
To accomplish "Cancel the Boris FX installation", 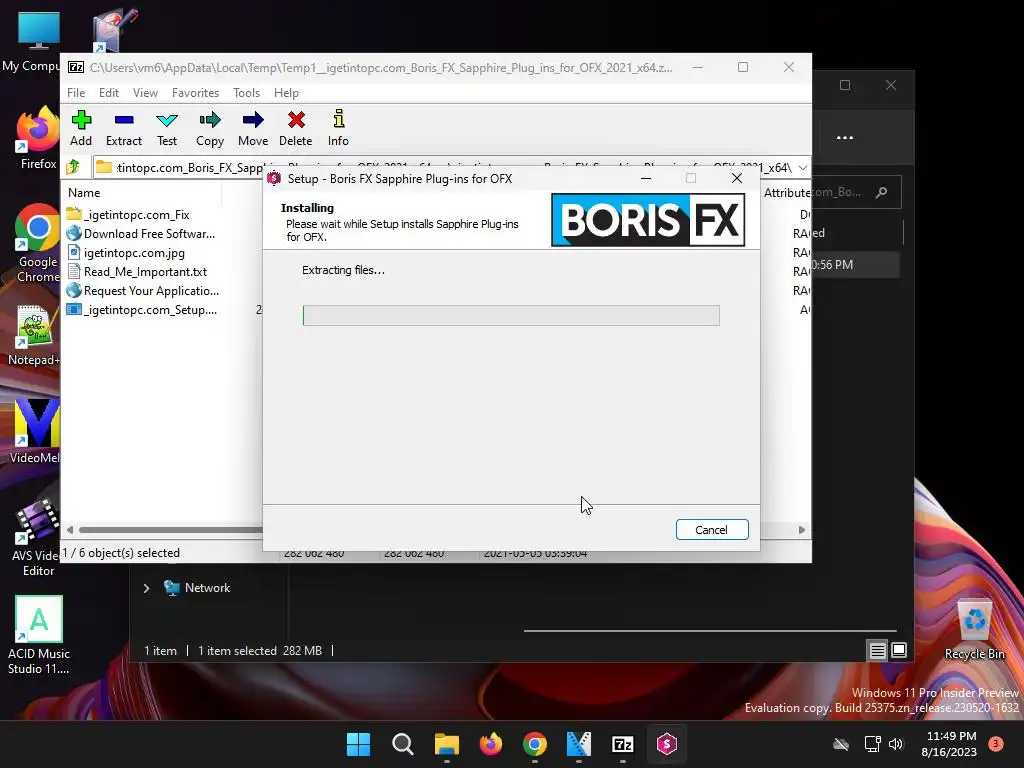I will click(x=712, y=530).
